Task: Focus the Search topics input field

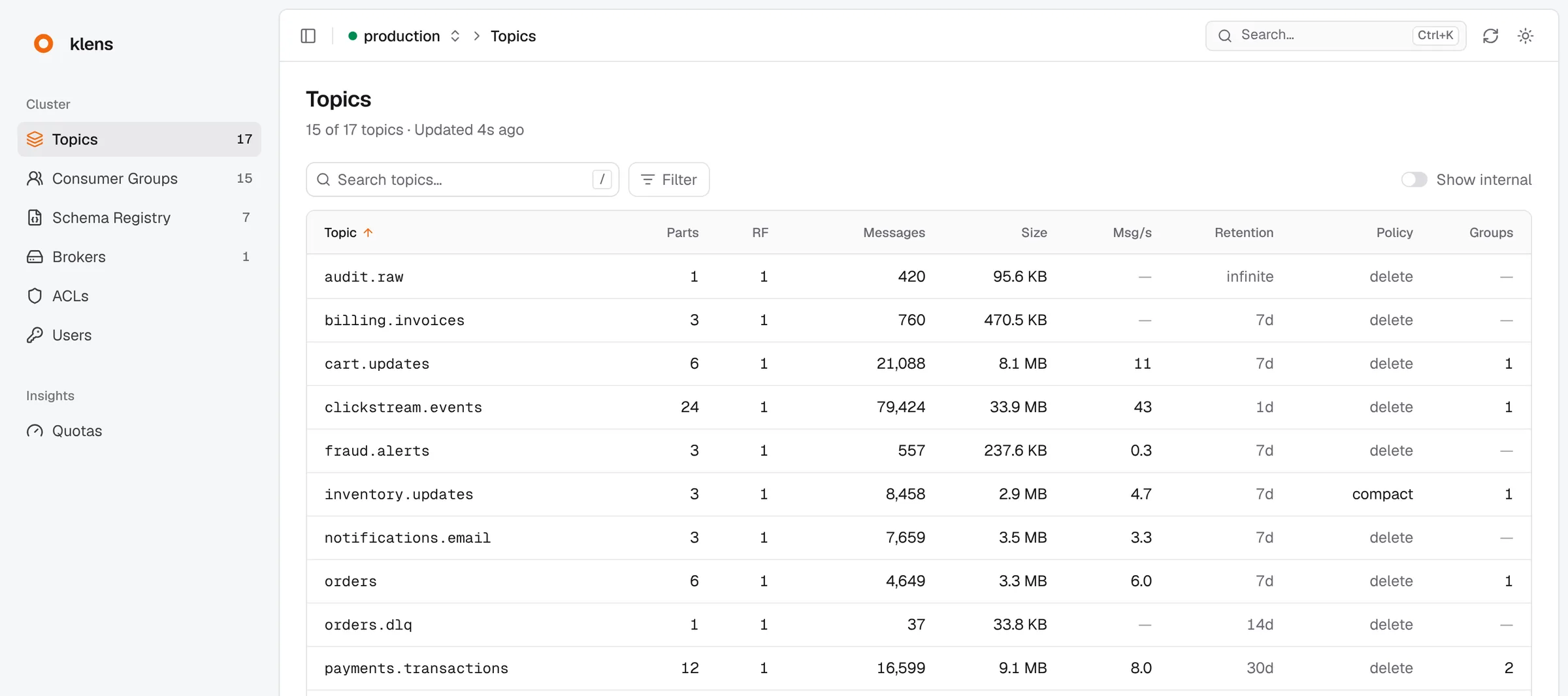Action: 463,180
